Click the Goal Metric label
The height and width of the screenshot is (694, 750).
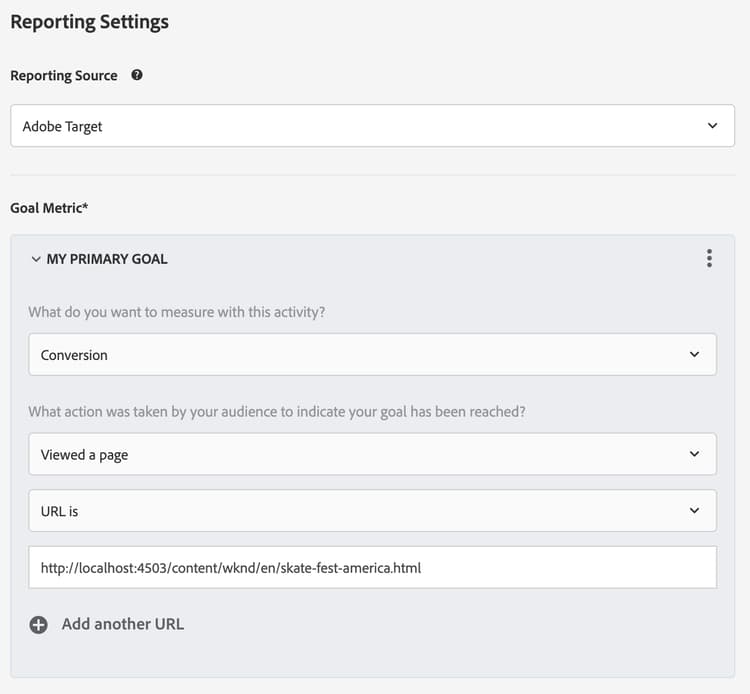point(49,208)
